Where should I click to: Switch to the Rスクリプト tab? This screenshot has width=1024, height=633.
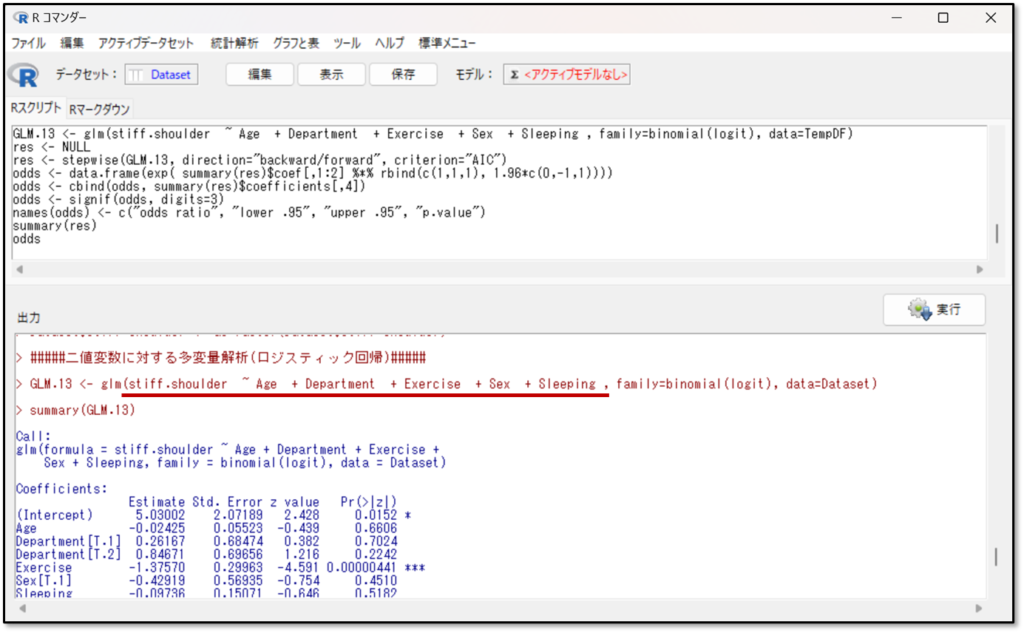(35, 108)
